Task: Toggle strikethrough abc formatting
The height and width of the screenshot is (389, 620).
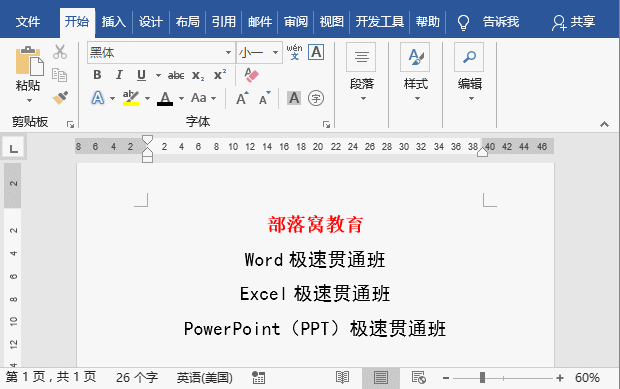Action: 176,75
